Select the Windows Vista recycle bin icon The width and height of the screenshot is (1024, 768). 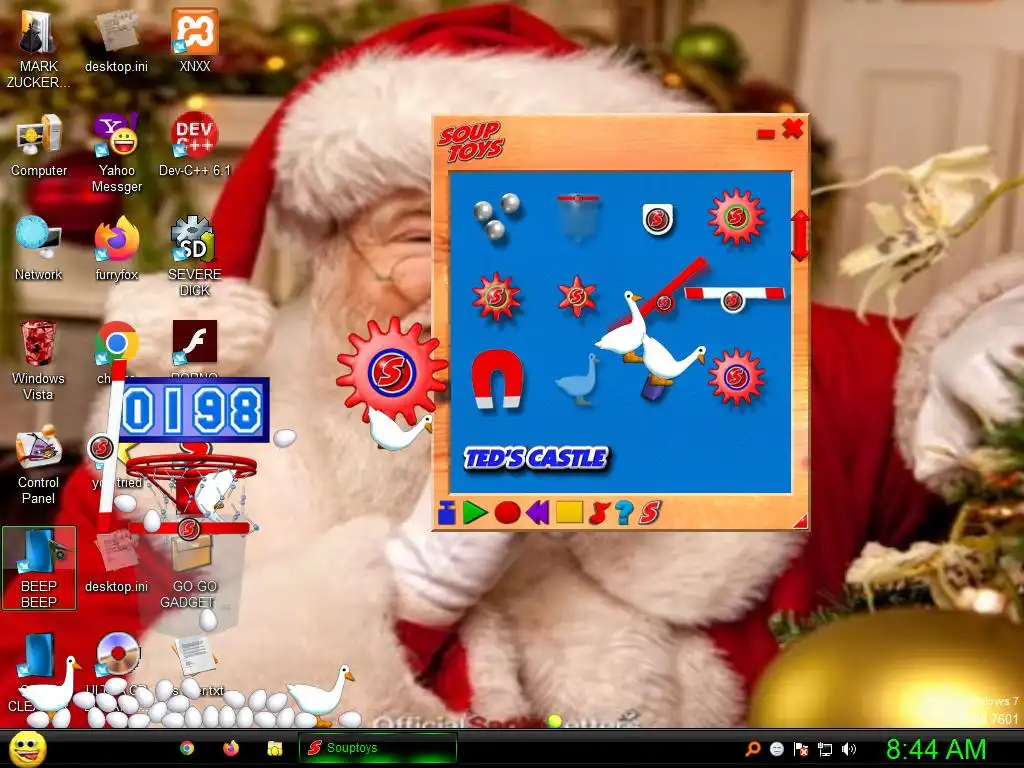tap(38, 360)
